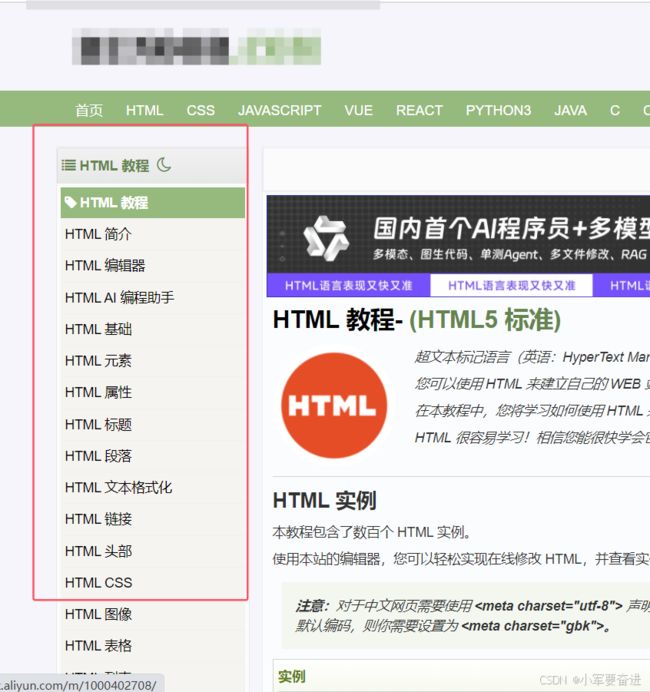Open JAVA in the navigation bar

(x=570, y=110)
